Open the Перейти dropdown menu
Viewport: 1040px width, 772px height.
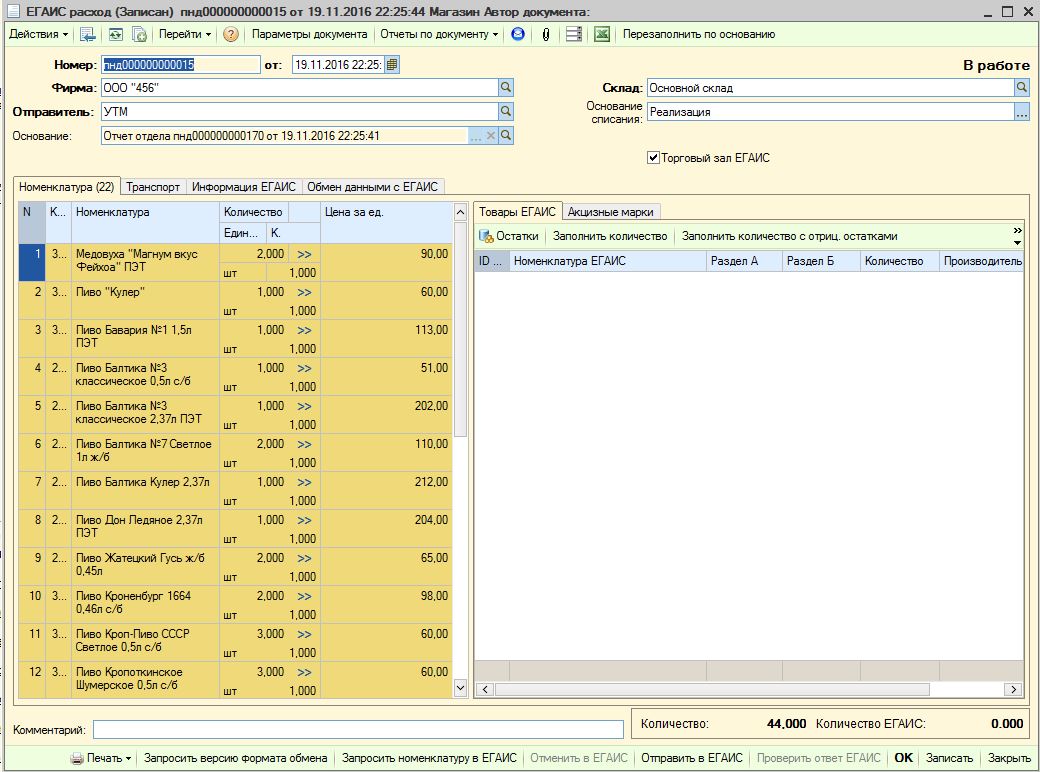click(185, 34)
